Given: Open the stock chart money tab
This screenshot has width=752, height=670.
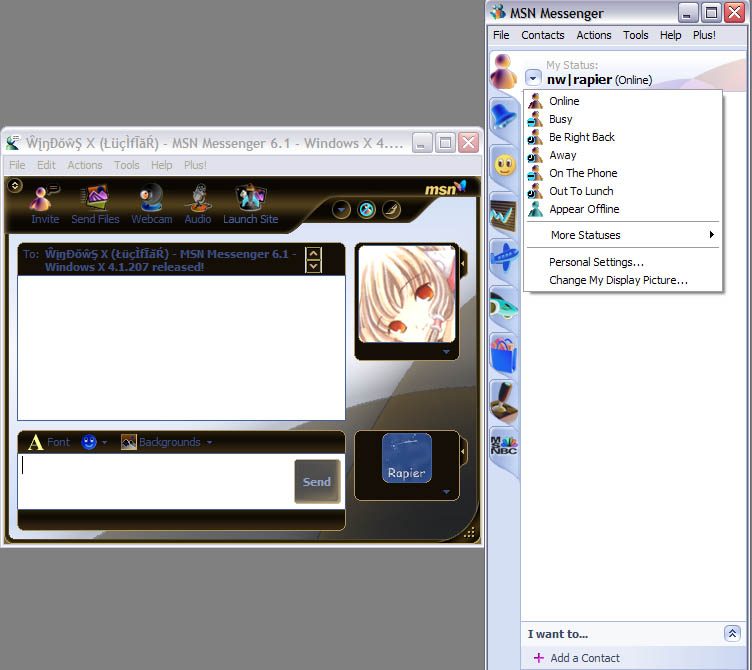Looking at the screenshot, I should [504, 216].
